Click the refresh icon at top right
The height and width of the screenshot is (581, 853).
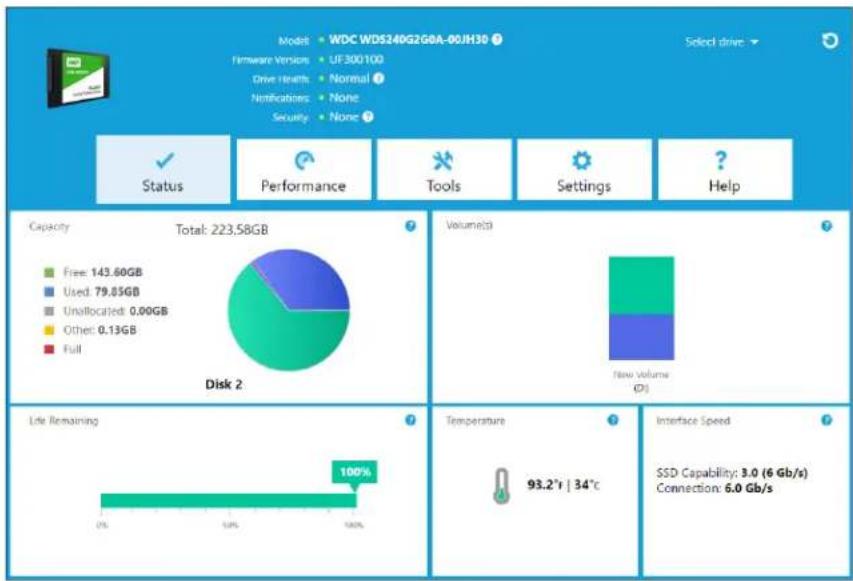tap(830, 41)
